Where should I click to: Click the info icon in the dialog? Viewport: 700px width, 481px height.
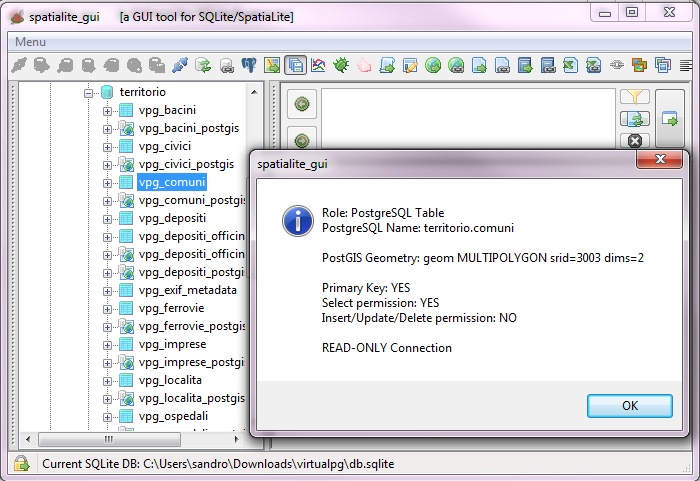tap(297, 221)
